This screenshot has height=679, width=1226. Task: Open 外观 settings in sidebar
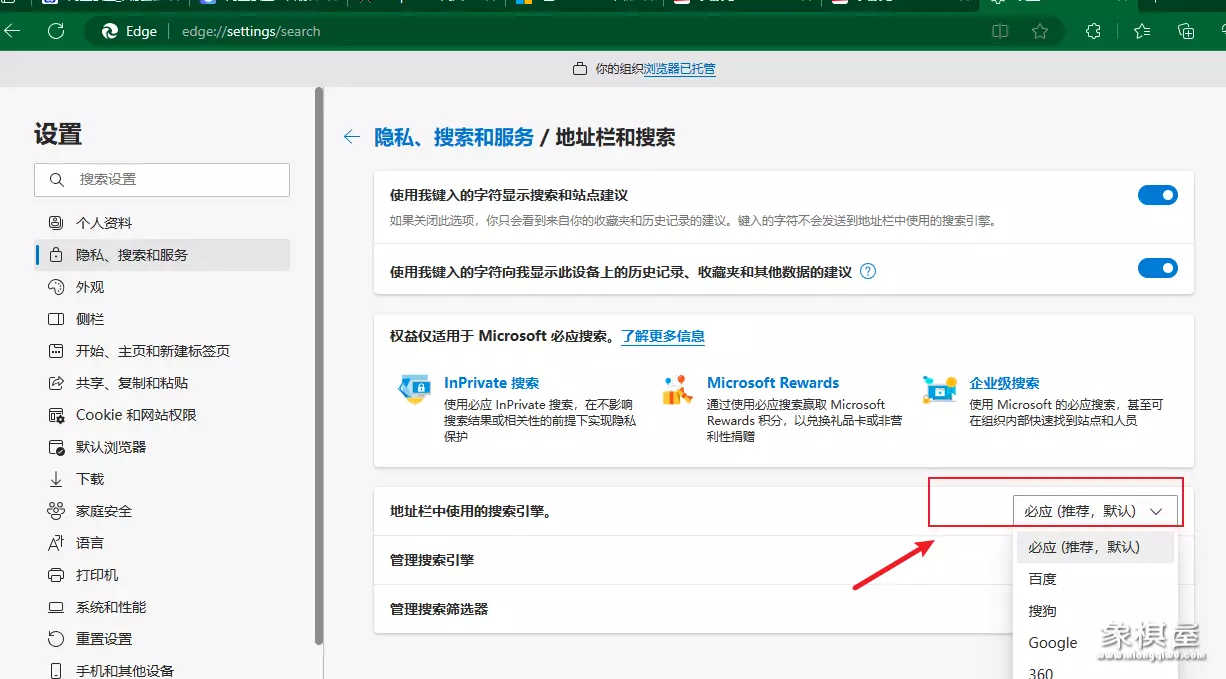click(90, 287)
